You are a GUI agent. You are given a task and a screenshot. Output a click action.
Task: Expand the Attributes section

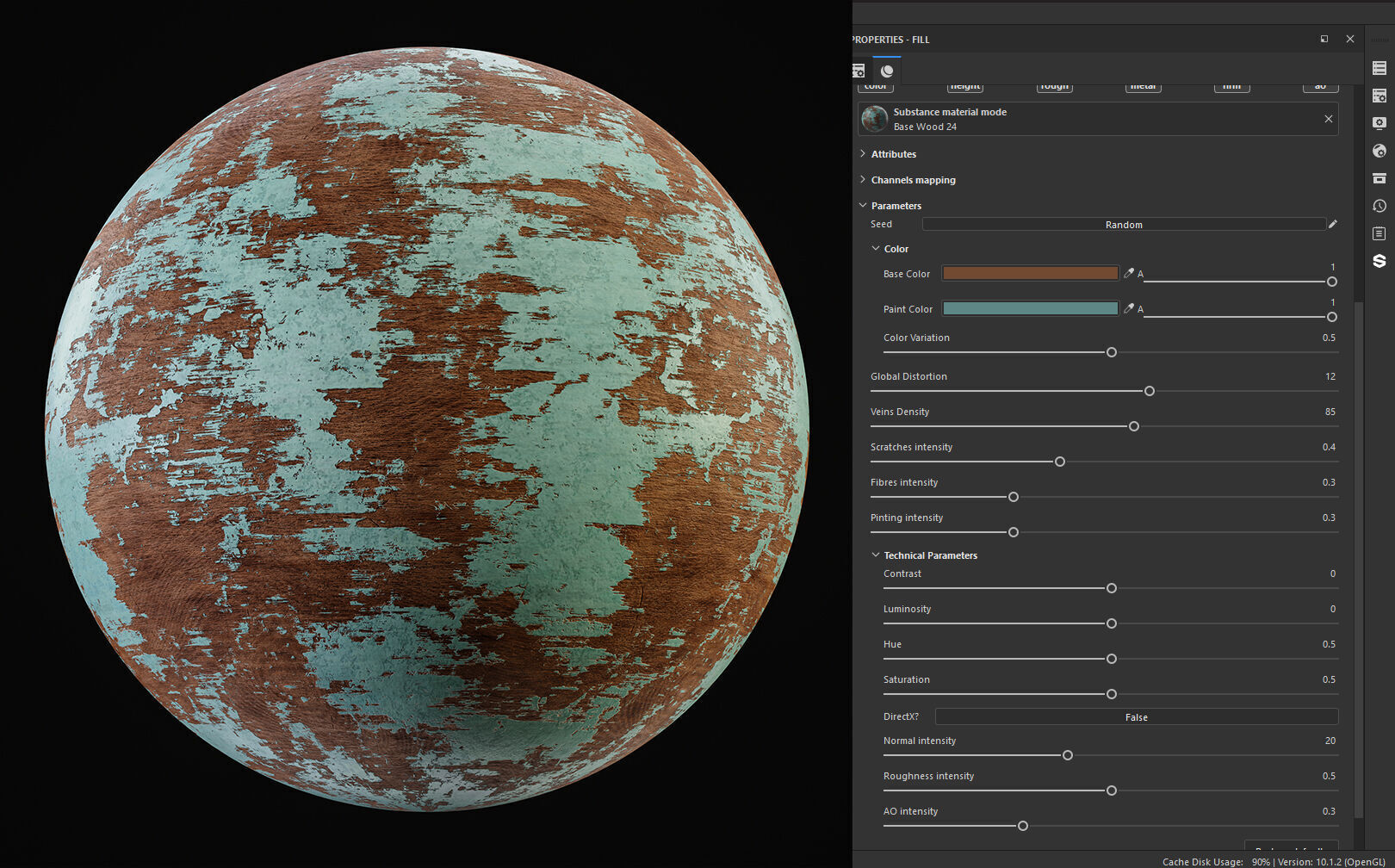click(x=863, y=154)
